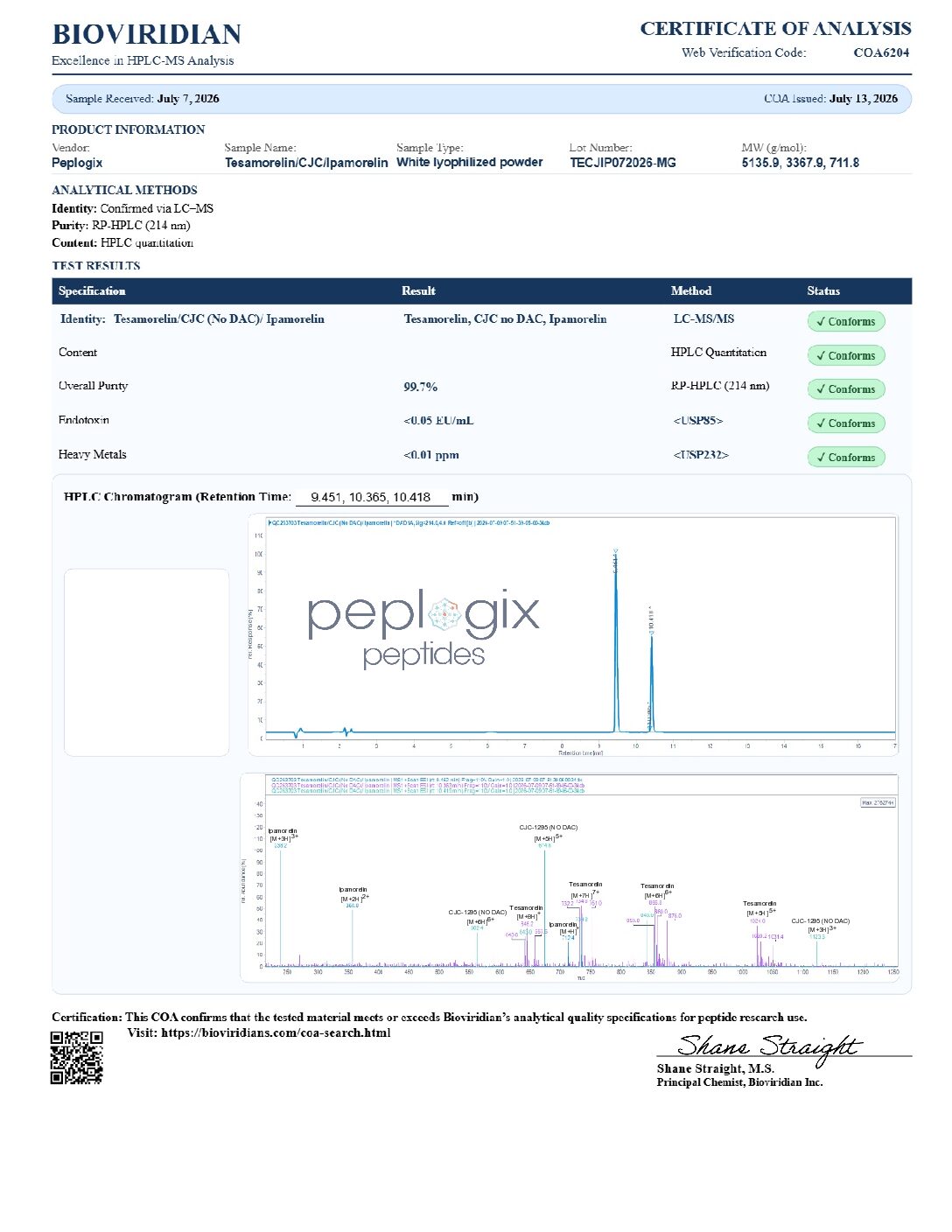The width and height of the screenshot is (952, 1232).
Task: Click Principal Chemist, Bioviridian Inc. text
Action: click(x=739, y=1082)
